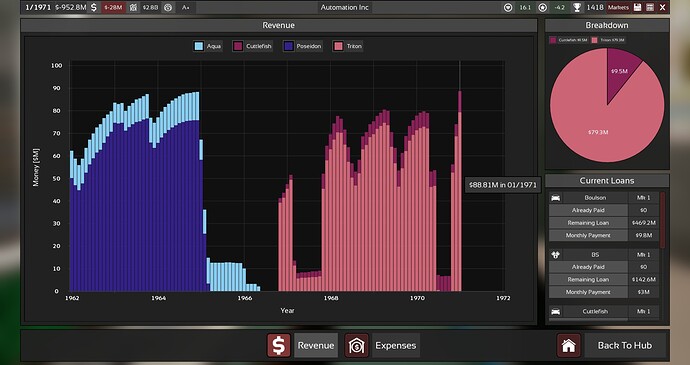Select the Boulson loan name

[x=595, y=198]
